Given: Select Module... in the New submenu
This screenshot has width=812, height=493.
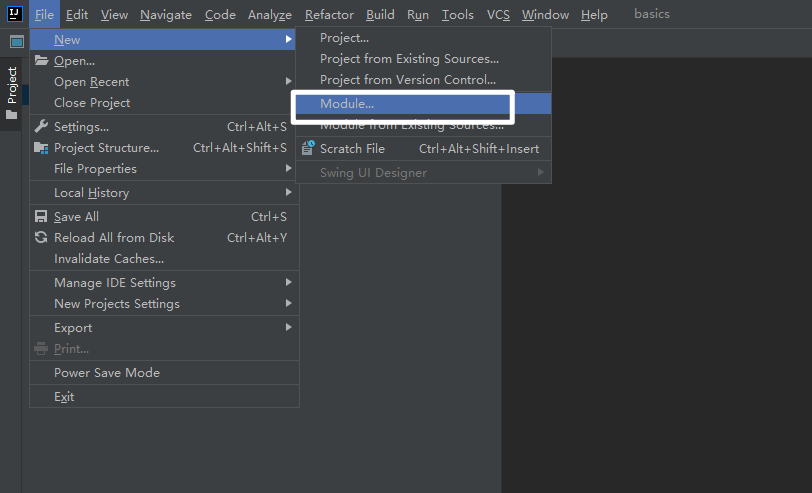Looking at the screenshot, I should [423, 104].
